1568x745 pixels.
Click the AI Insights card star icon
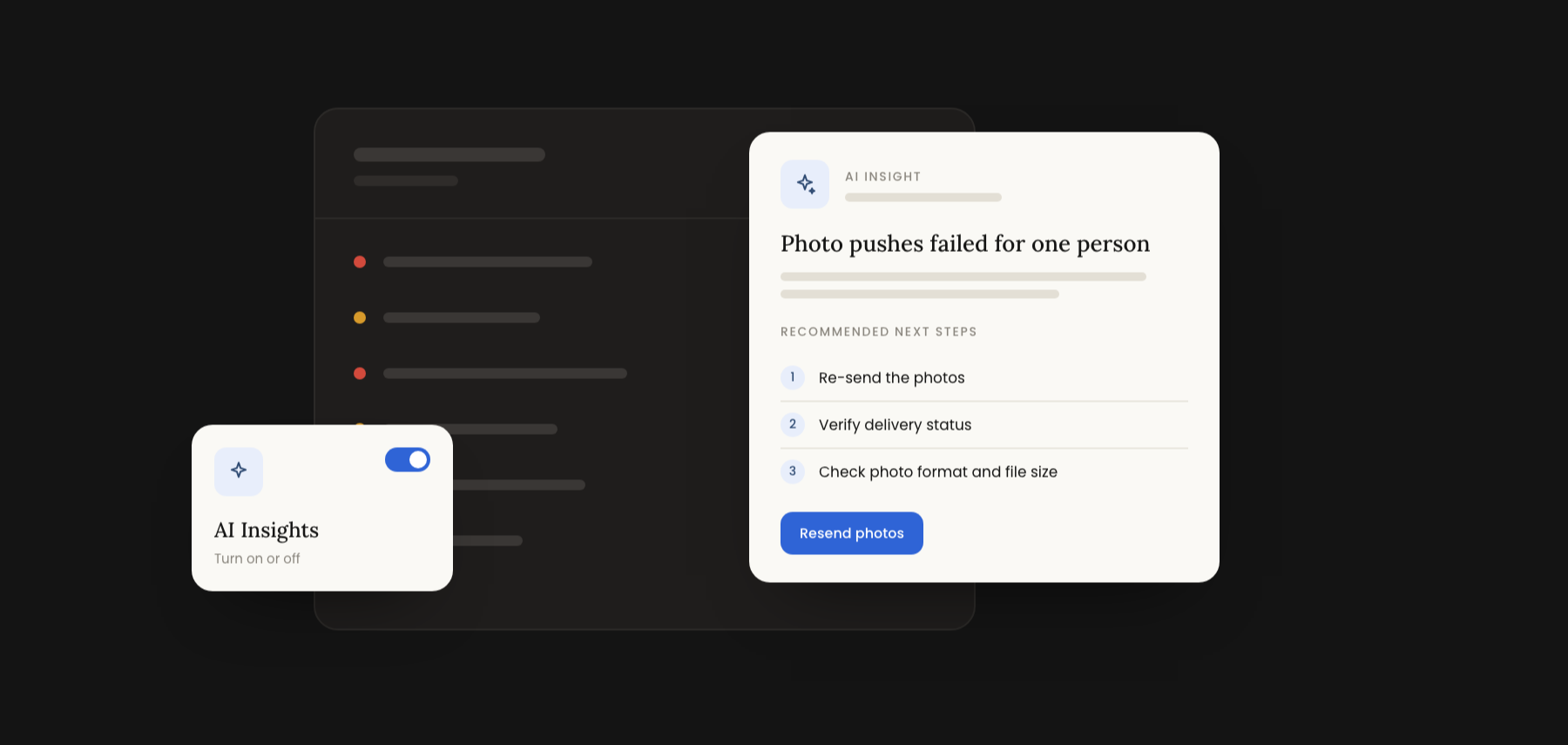click(239, 471)
